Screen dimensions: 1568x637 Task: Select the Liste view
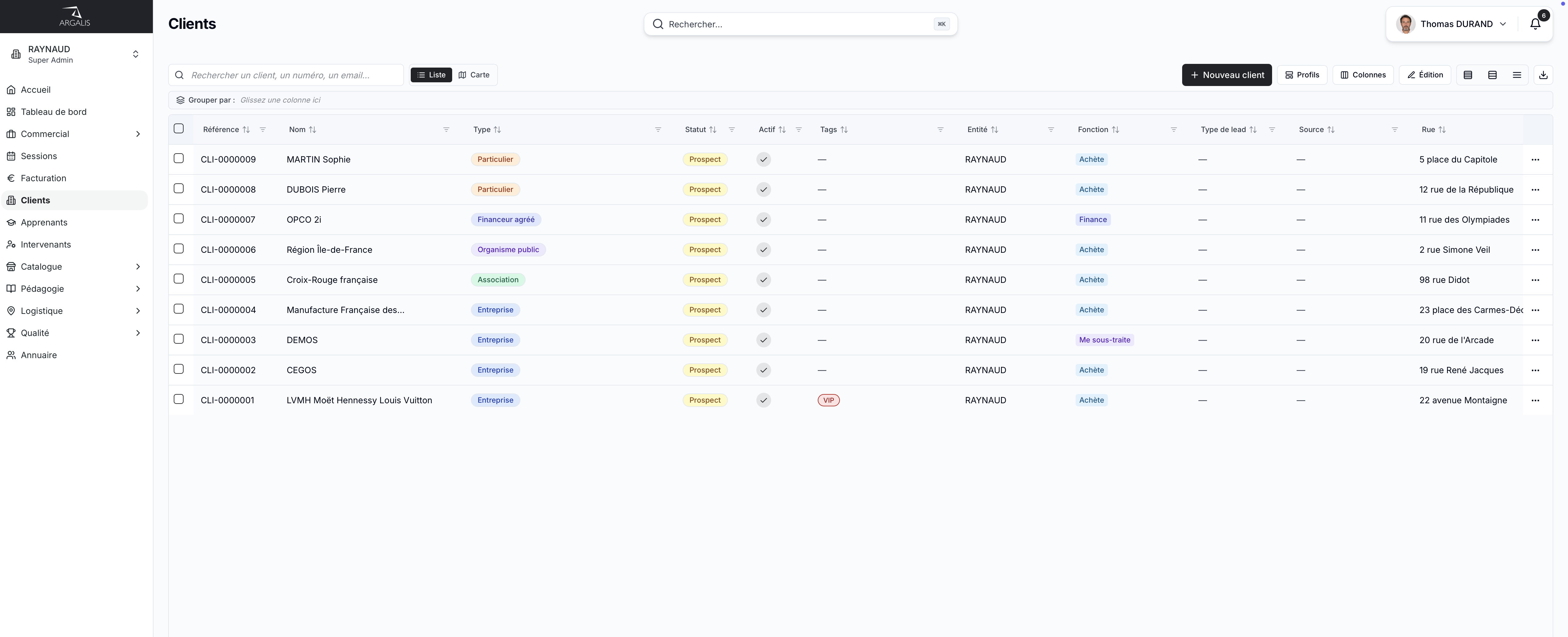tap(431, 75)
